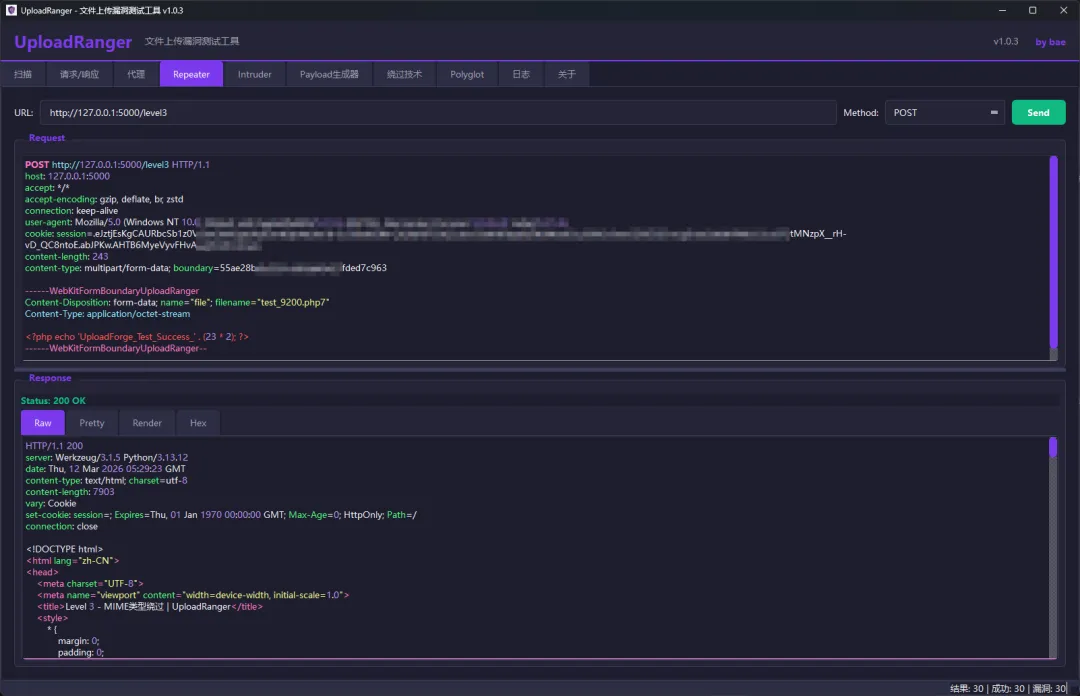Viewport: 1080px width, 696px height.
Task: Click the server: Werkzeug/3.1.5 response header
Action: (x=107, y=458)
